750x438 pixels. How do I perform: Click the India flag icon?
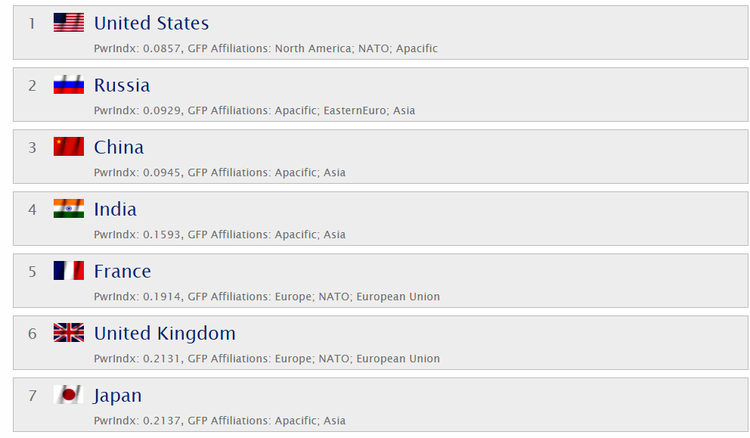click(68, 209)
